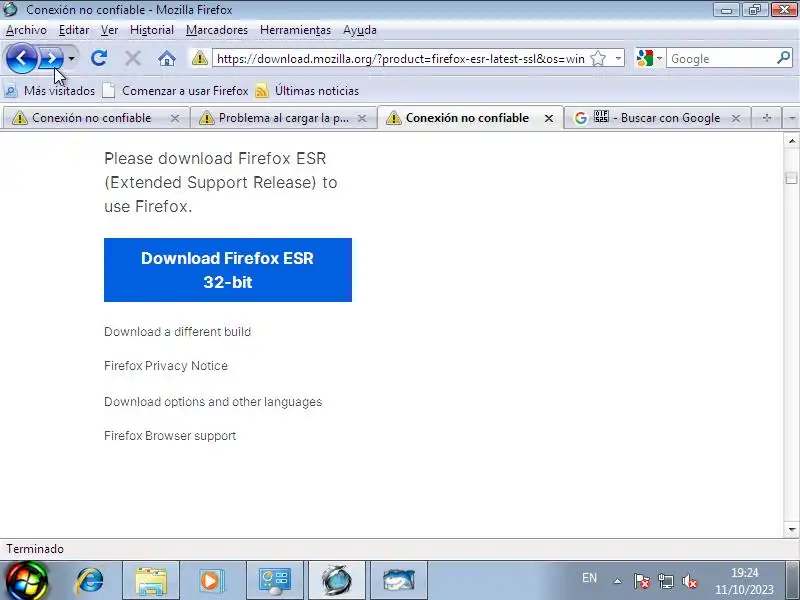Reload the current page
Viewport: 800px width, 600px height.
click(x=98, y=59)
